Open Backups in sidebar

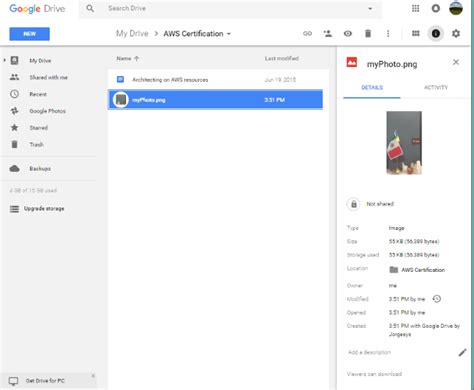point(40,169)
